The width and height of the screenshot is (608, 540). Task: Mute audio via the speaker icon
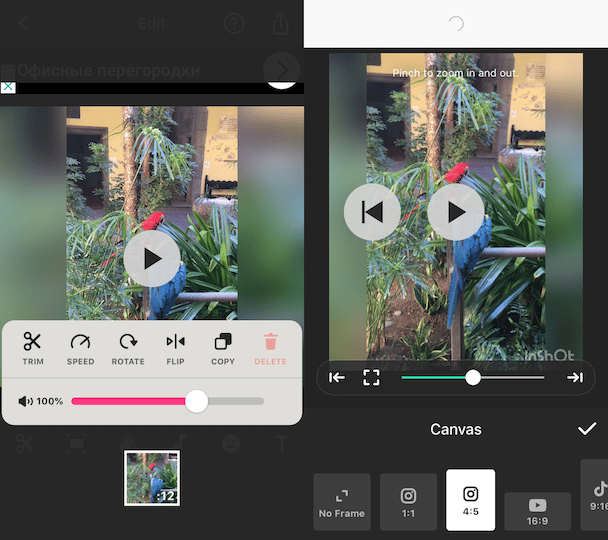tap(25, 401)
